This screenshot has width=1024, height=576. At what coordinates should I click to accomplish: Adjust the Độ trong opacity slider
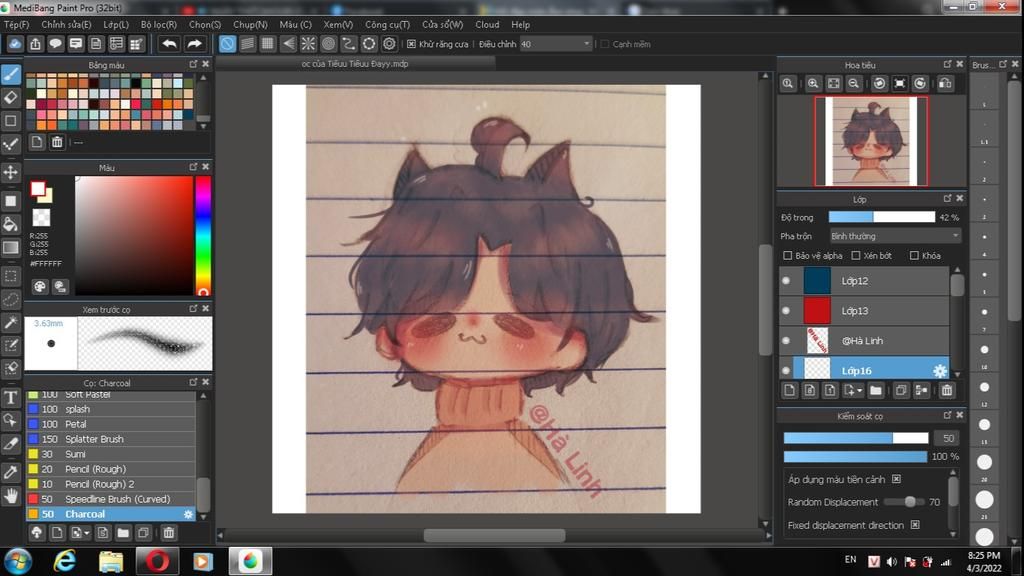click(x=882, y=217)
